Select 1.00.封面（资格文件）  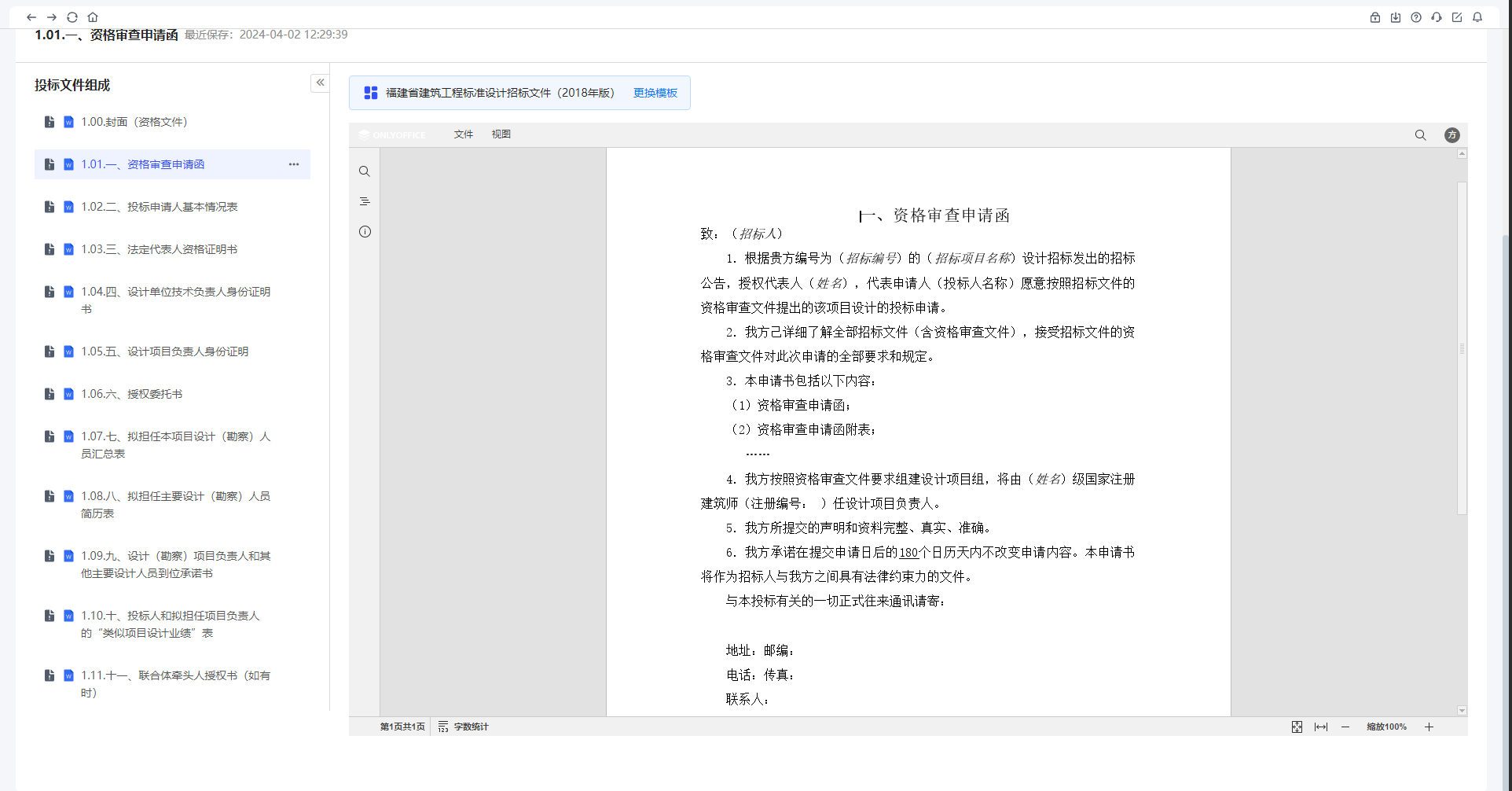172,122
